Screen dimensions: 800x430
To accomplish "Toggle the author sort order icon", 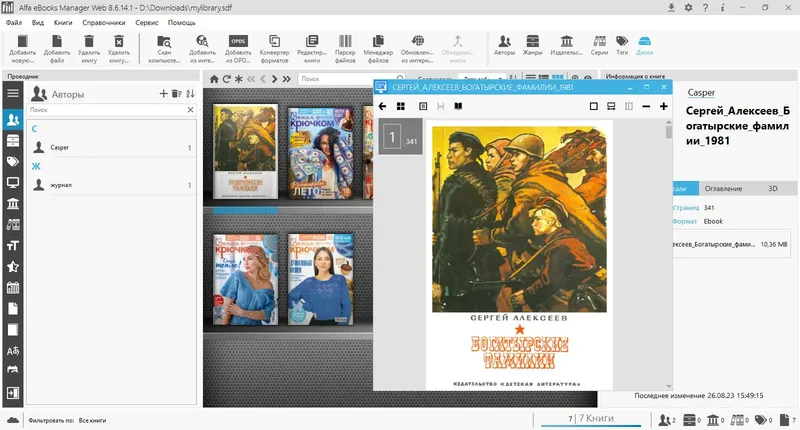I will pos(190,93).
